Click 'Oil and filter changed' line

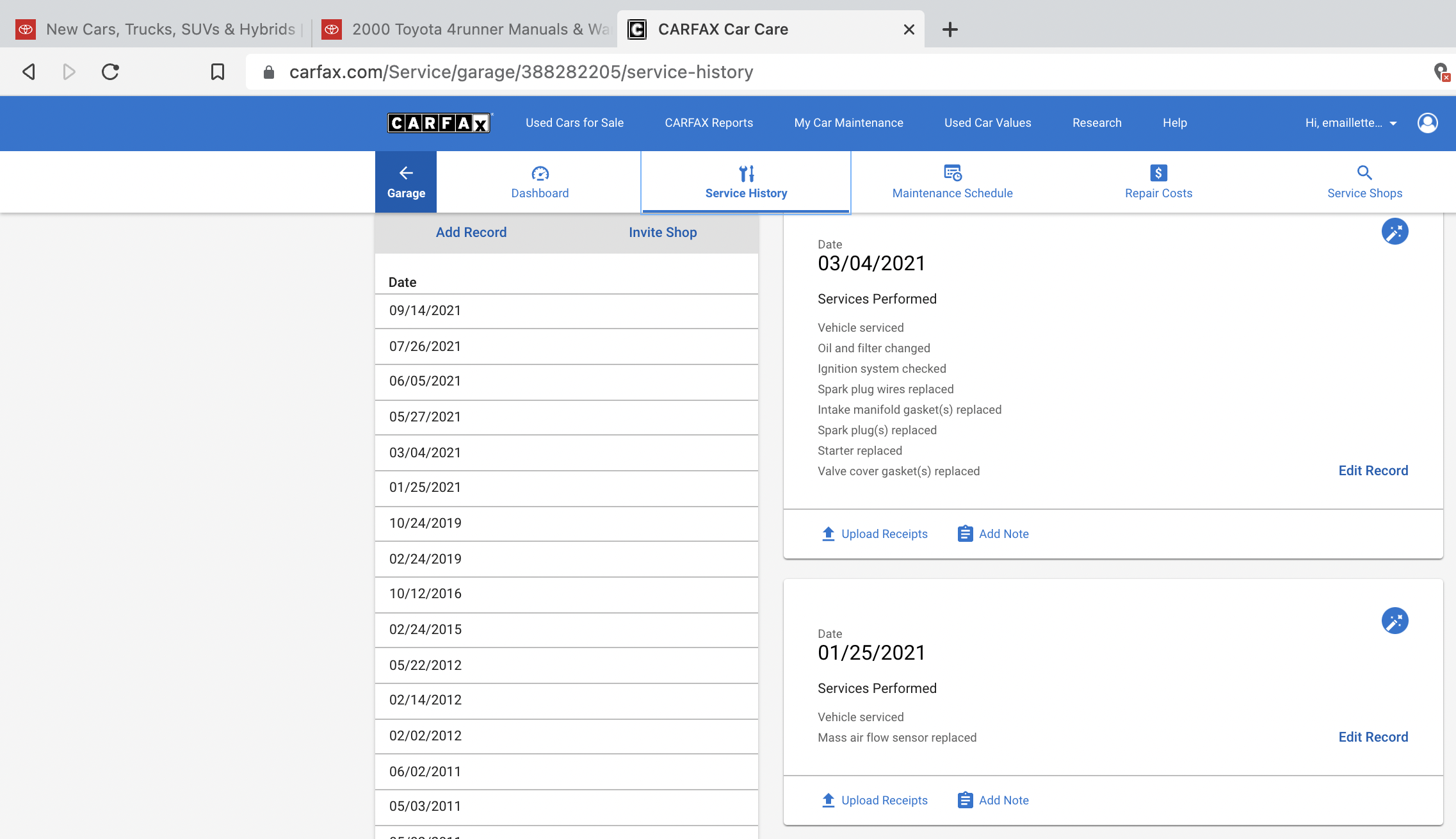point(873,348)
